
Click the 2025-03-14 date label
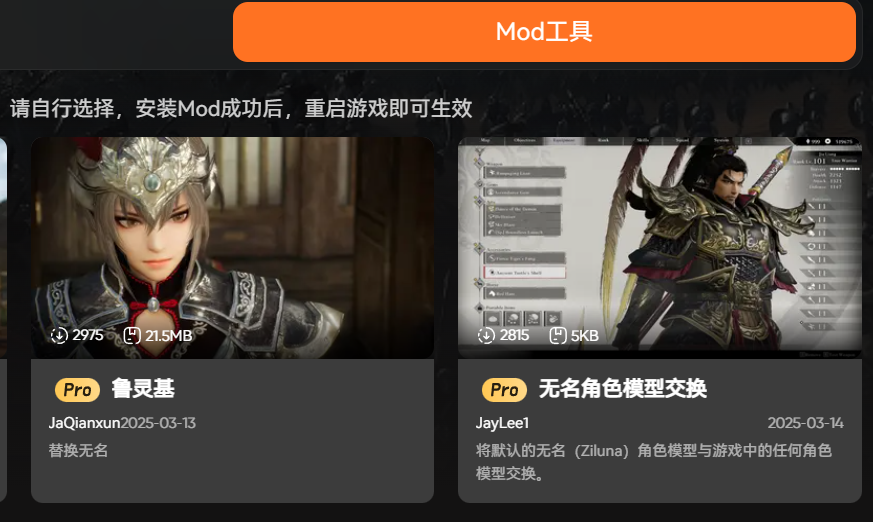point(805,423)
